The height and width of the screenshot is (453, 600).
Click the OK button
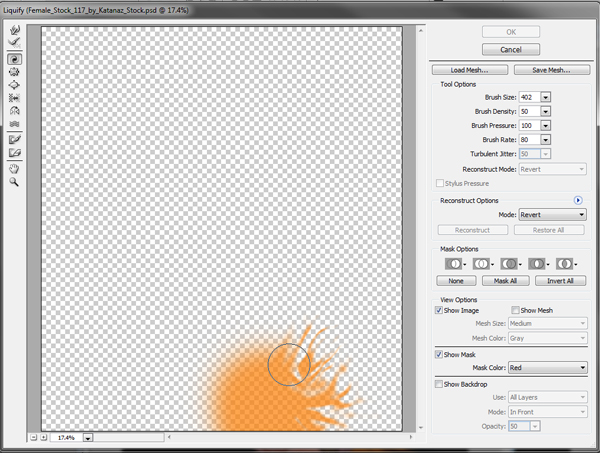click(x=511, y=32)
